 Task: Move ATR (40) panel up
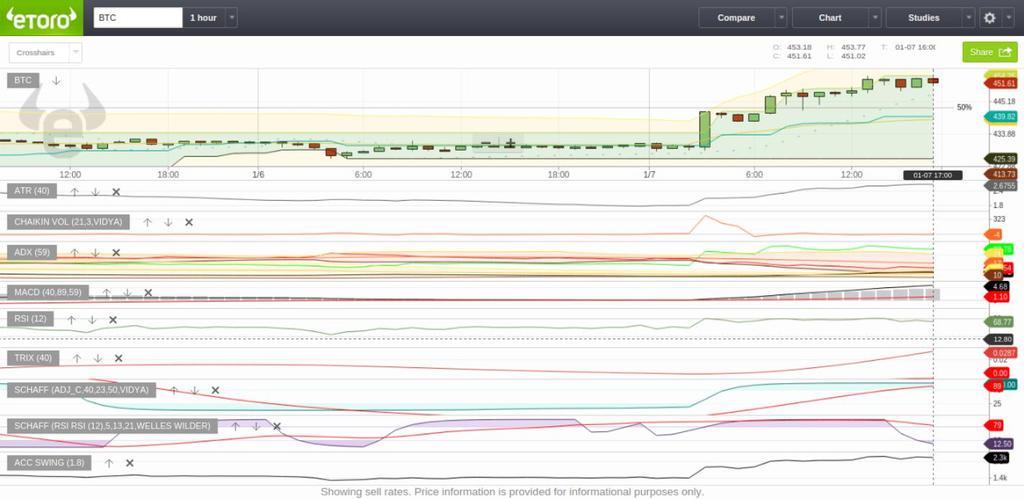click(74, 191)
